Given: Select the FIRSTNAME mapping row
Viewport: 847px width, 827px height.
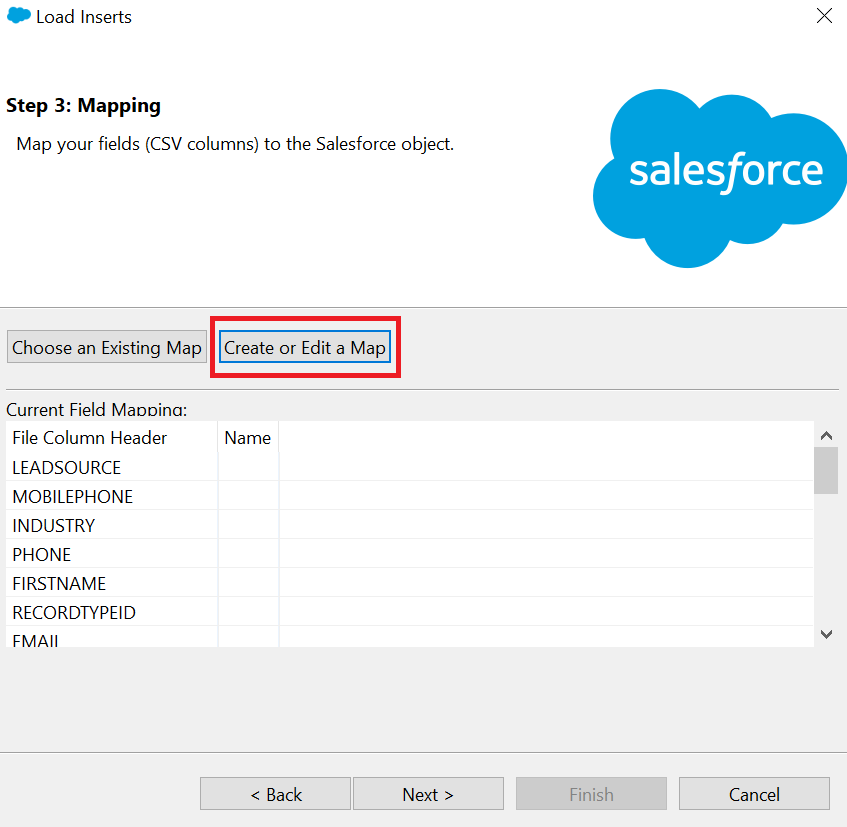Looking at the screenshot, I should (409, 583).
